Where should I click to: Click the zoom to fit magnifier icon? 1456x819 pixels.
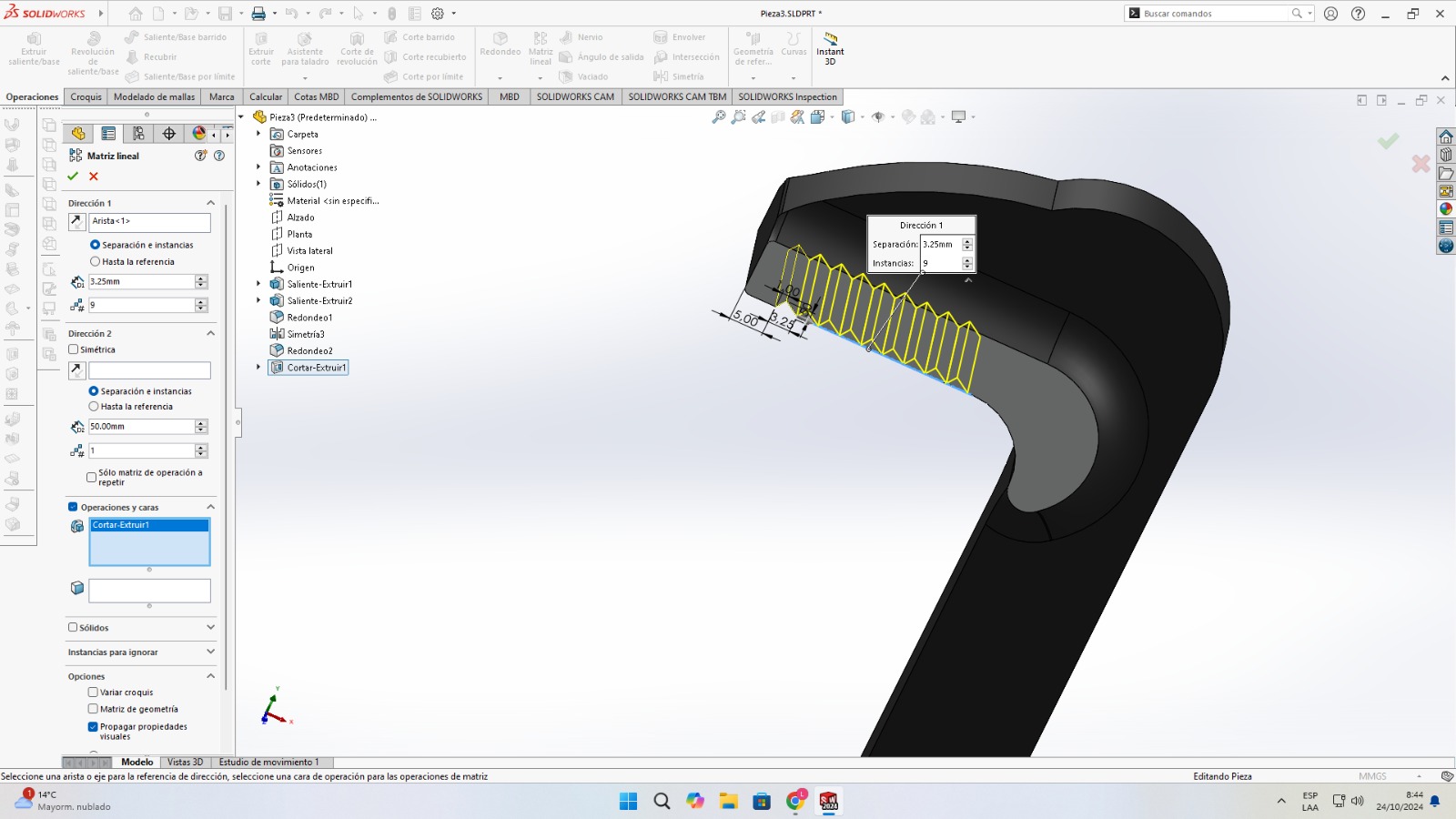pos(719,117)
